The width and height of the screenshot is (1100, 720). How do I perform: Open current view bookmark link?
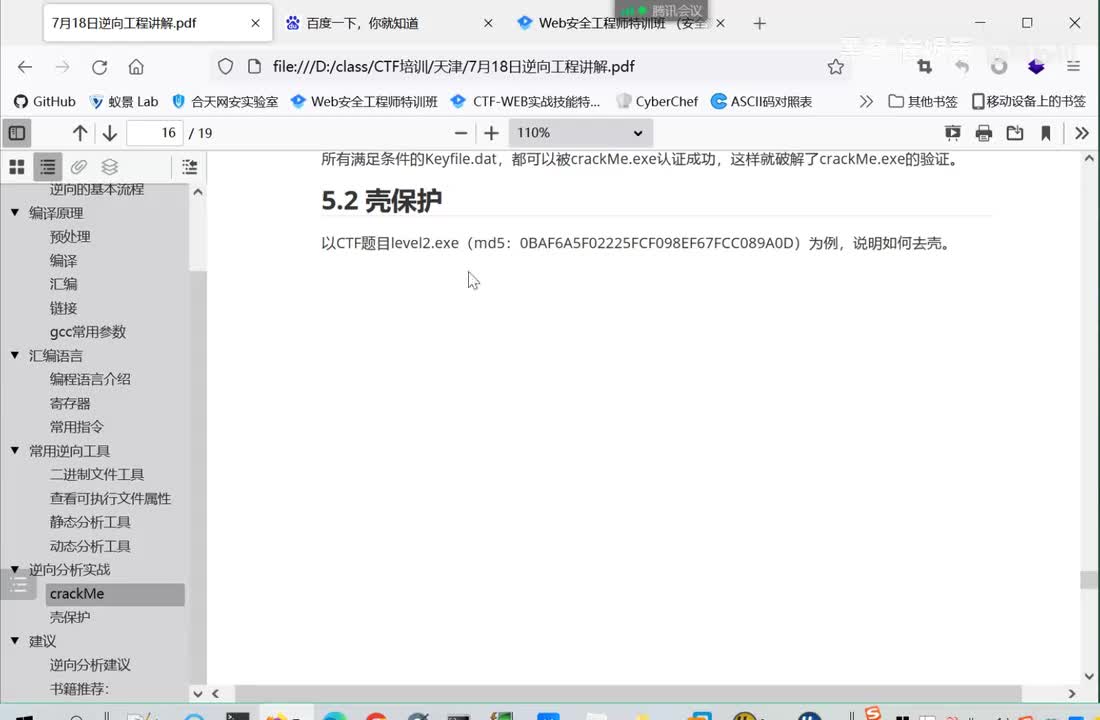(x=1045, y=133)
